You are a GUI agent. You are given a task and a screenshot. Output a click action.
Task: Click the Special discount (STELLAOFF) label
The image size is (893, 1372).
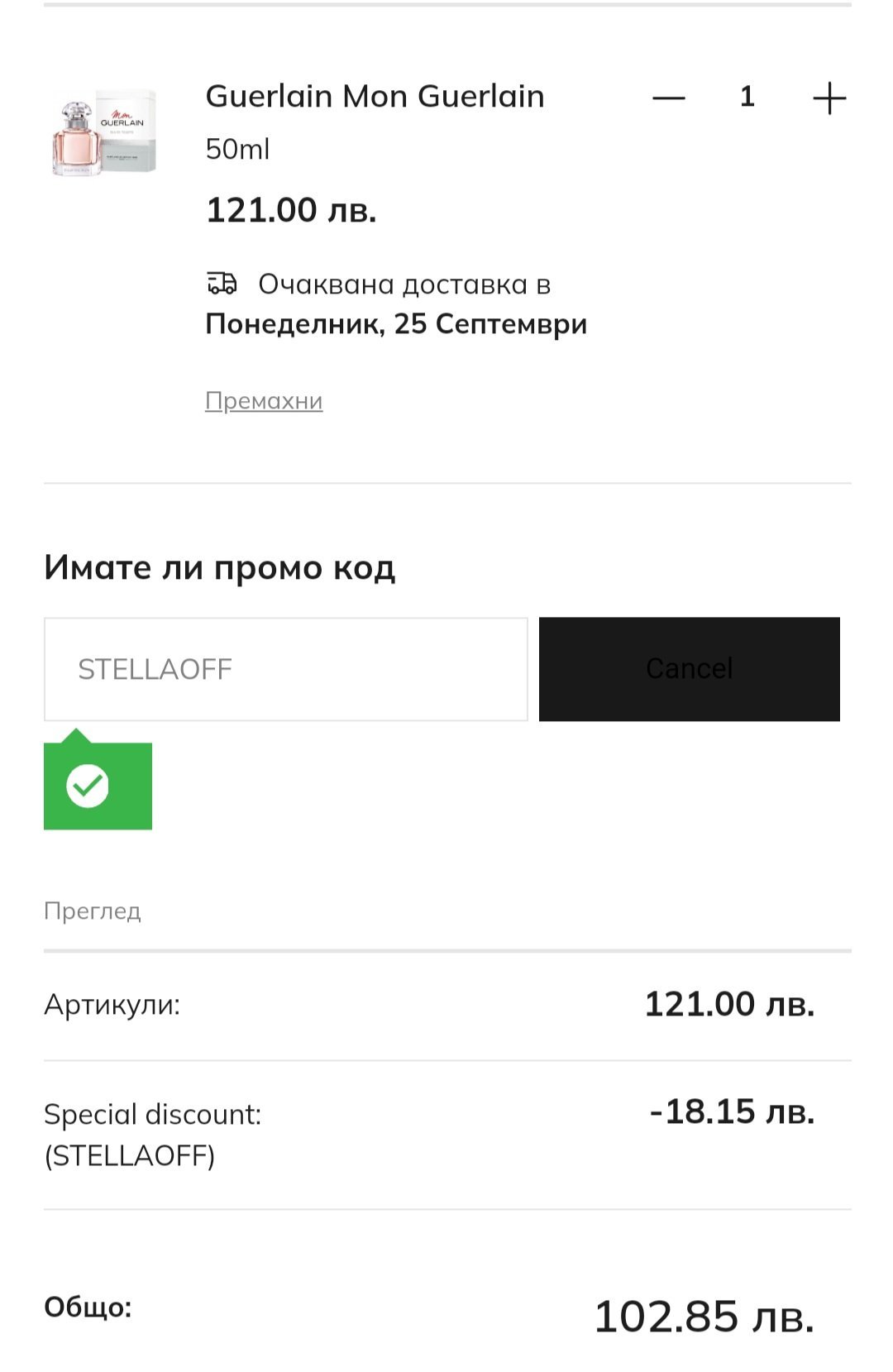click(152, 1135)
